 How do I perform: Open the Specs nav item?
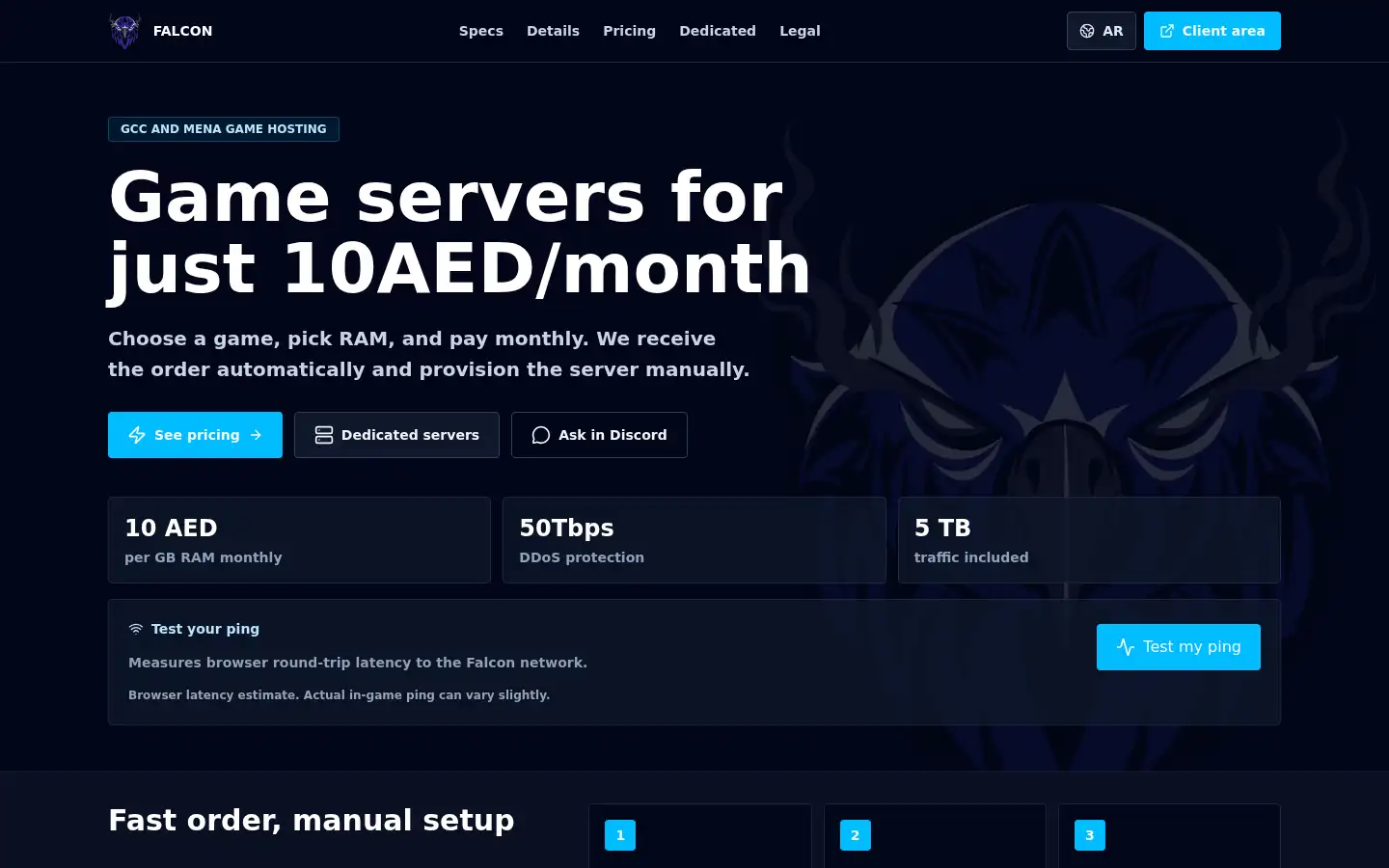(x=481, y=31)
